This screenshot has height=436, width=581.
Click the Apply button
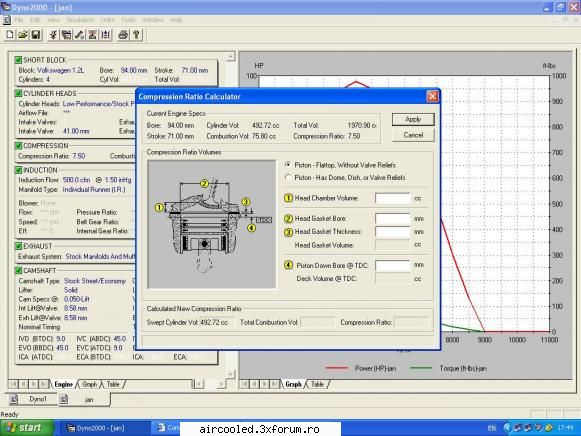click(x=413, y=119)
